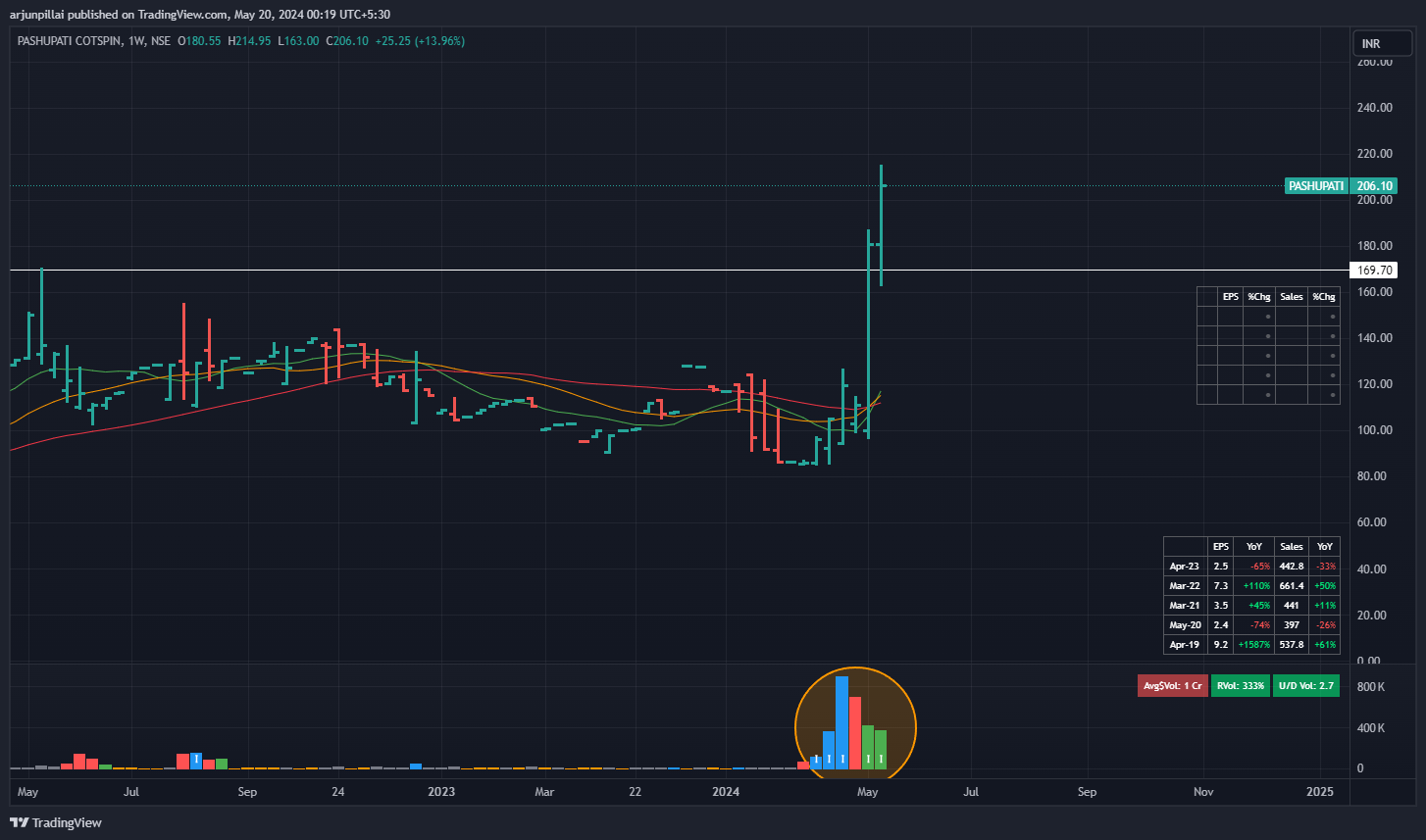
Task: Select the Apr-19 row label
Action: click(1184, 645)
